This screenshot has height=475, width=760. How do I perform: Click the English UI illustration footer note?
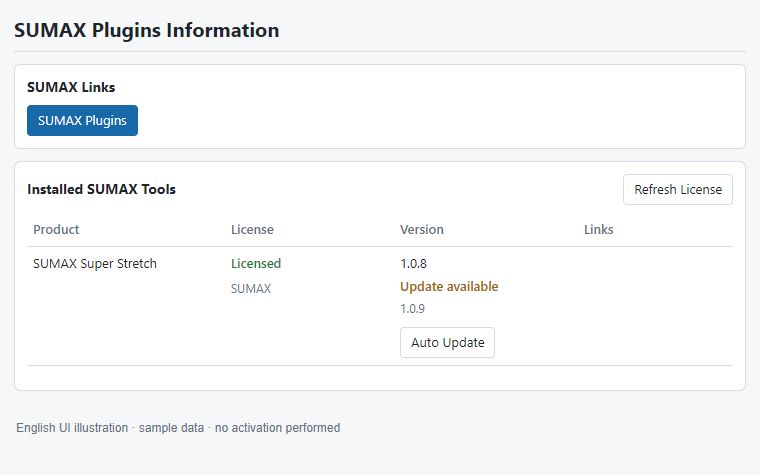pyautogui.click(x=178, y=428)
